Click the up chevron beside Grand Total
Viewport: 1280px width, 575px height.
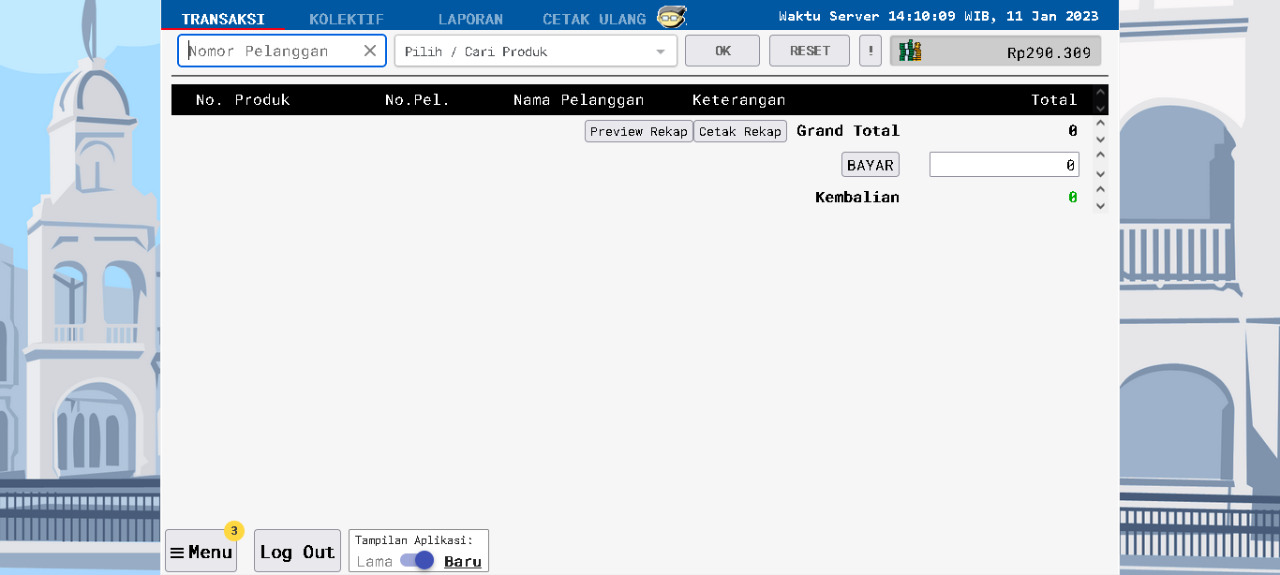point(1100,123)
